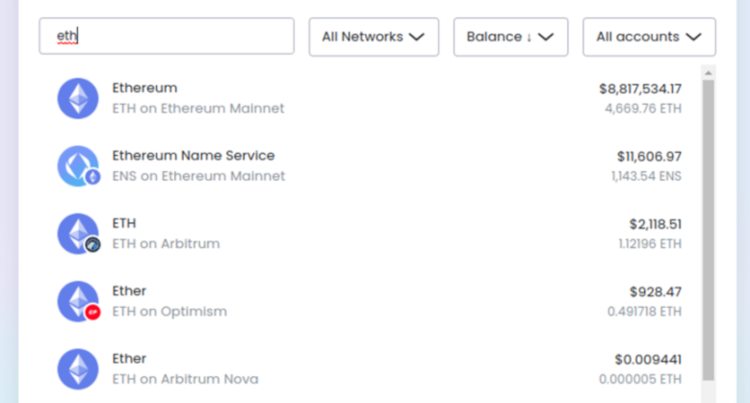The width and height of the screenshot is (750, 403).
Task: Select "ETH on Arbitrum" subtitle text
Action: tap(165, 244)
